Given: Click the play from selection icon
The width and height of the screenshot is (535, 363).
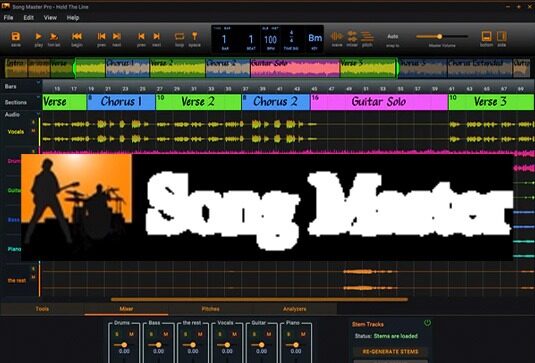Looking at the screenshot, I should click(54, 36).
